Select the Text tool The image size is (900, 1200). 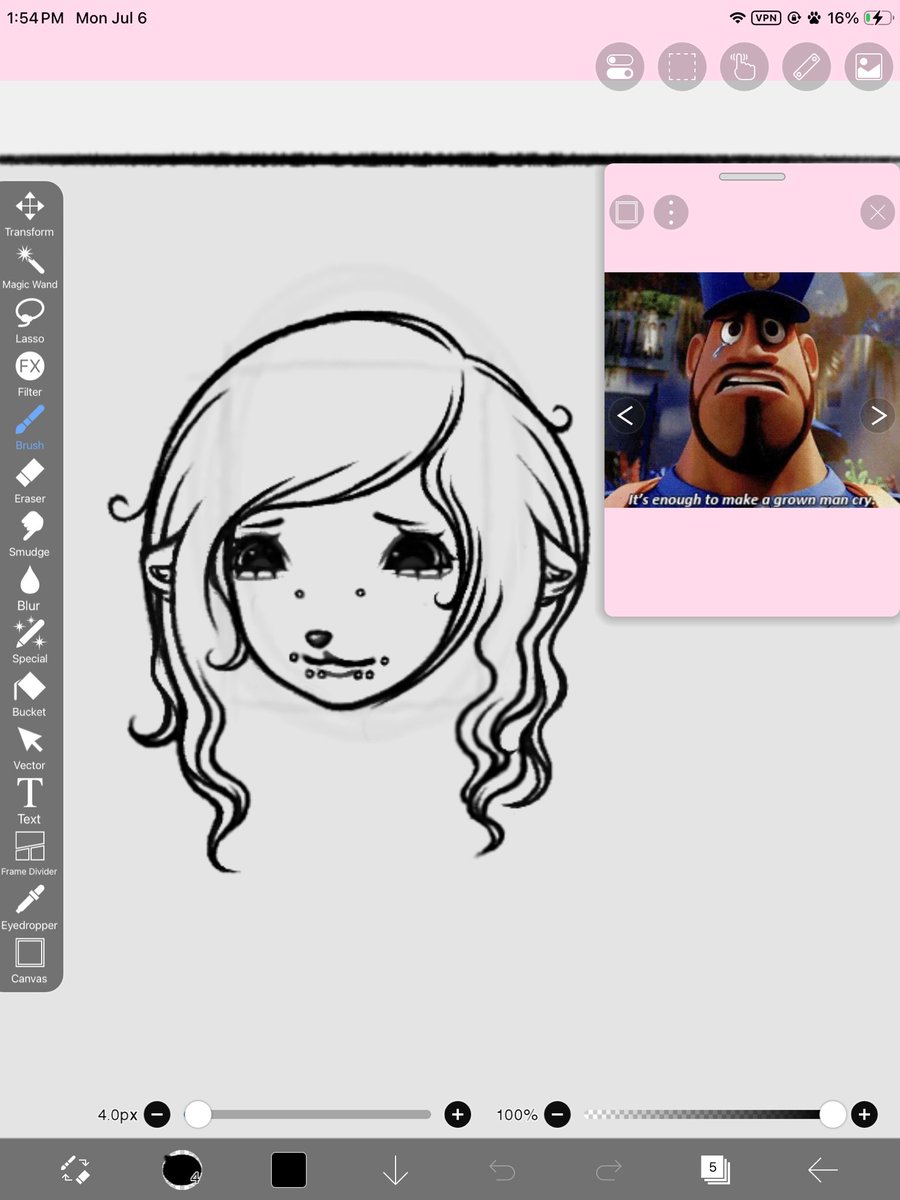pos(29,801)
